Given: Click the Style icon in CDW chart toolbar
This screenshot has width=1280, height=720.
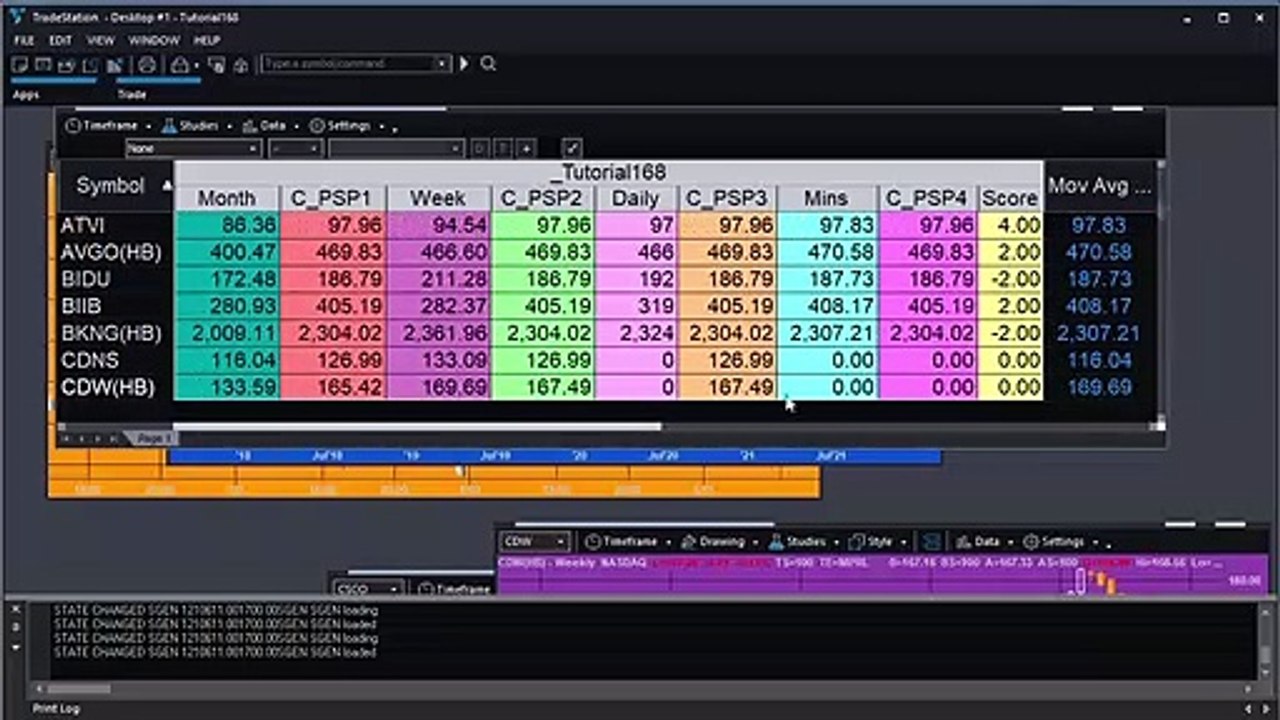Looking at the screenshot, I should coord(856,542).
